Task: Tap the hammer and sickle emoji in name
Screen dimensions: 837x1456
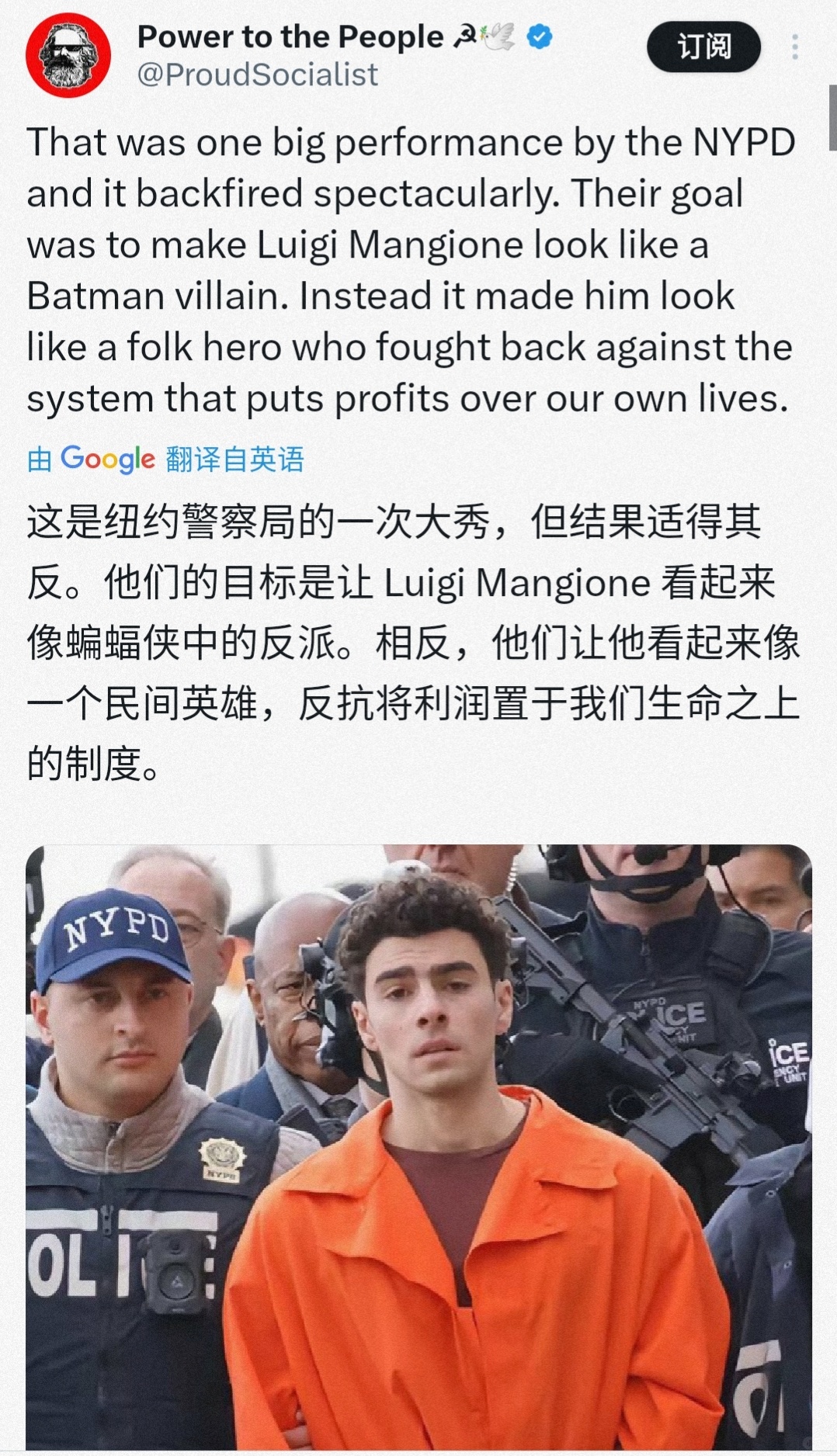Action: (465, 36)
